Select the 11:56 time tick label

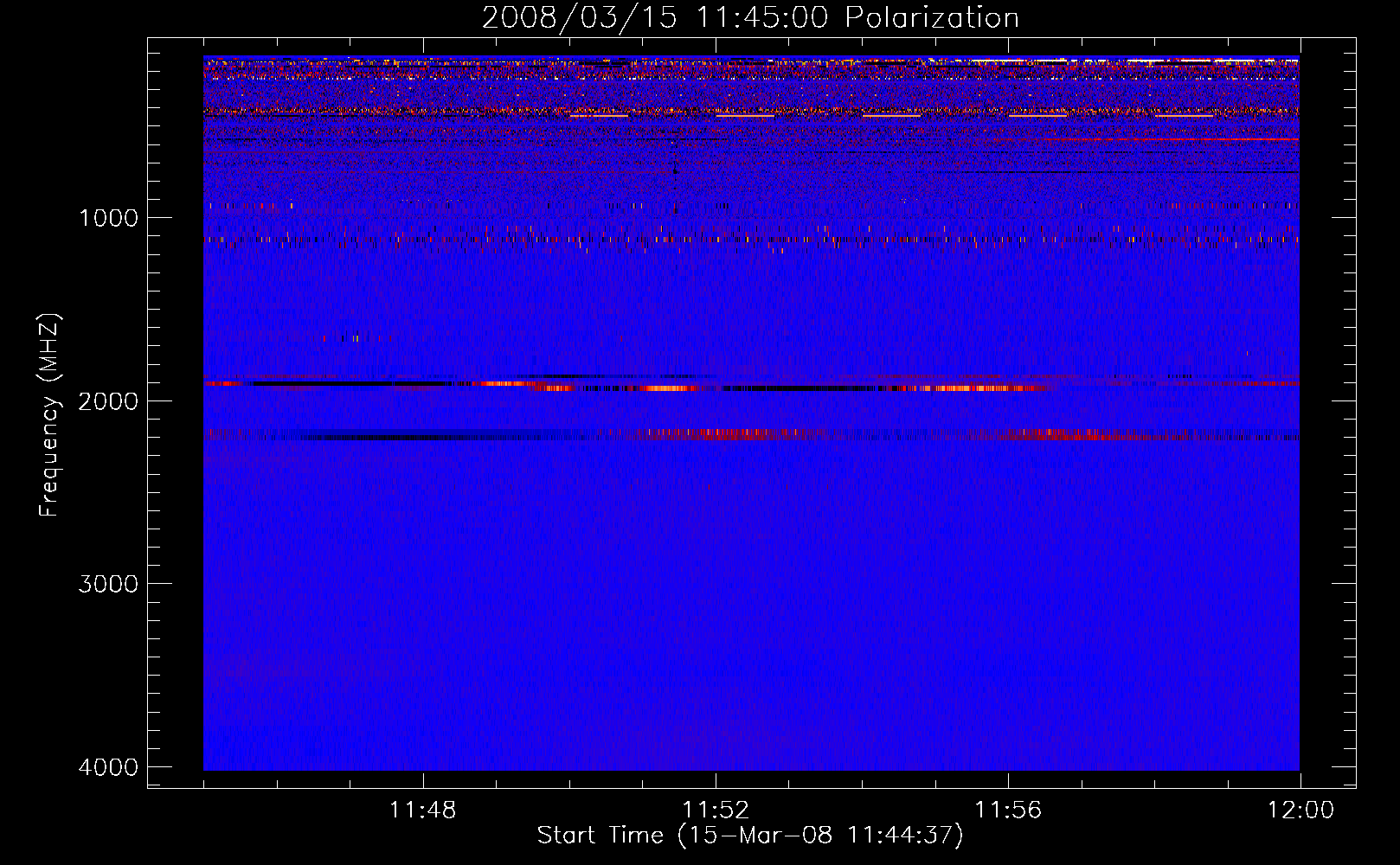pyautogui.click(x=1008, y=811)
